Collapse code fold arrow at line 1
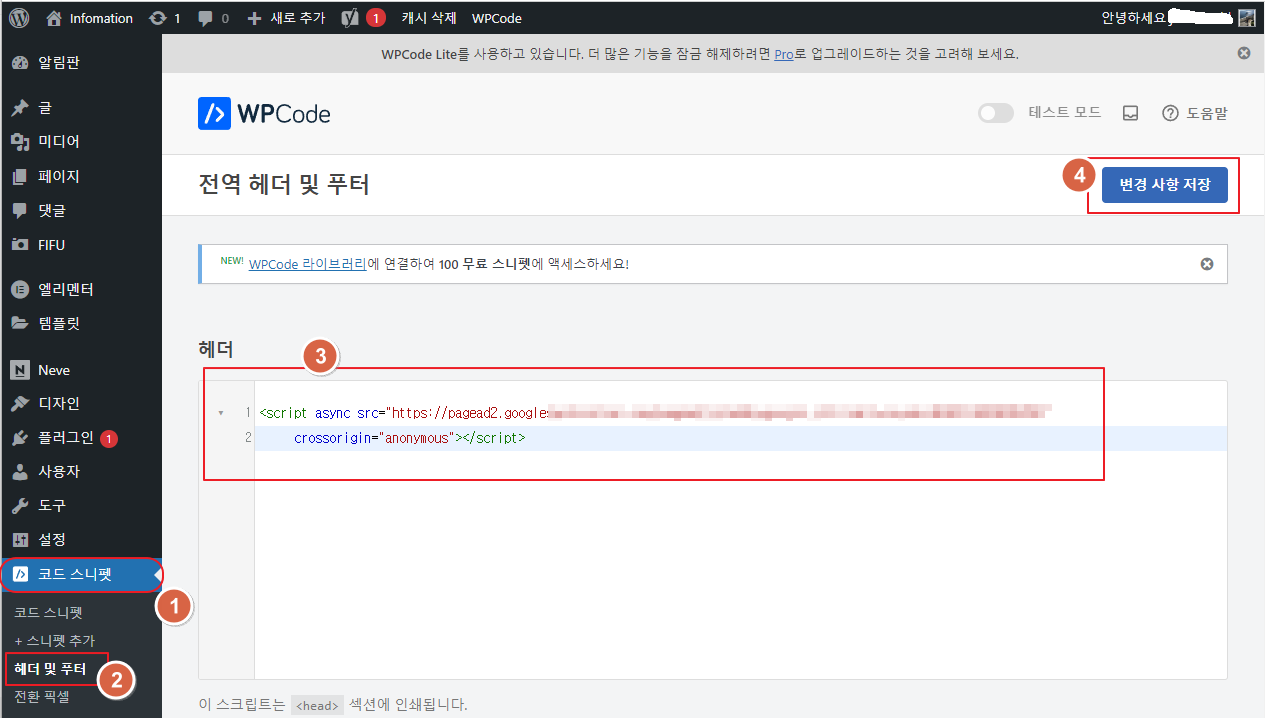 point(220,413)
